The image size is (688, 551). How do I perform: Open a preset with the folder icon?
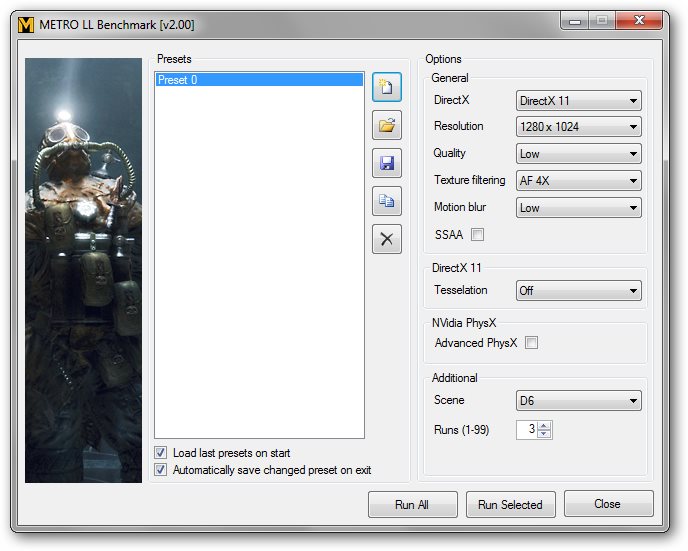pyautogui.click(x=387, y=125)
